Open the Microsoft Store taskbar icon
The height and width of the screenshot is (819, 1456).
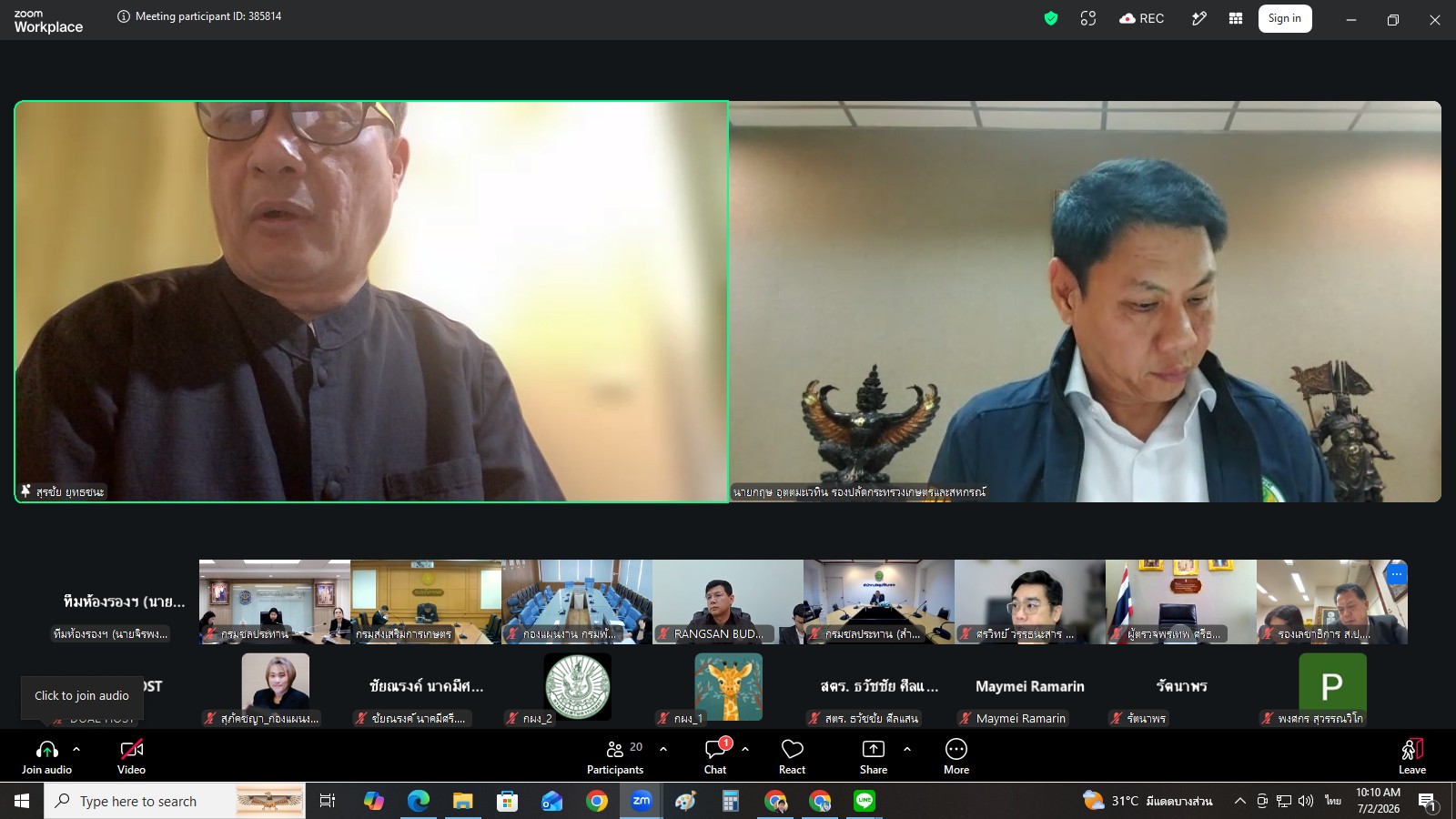pos(507,801)
